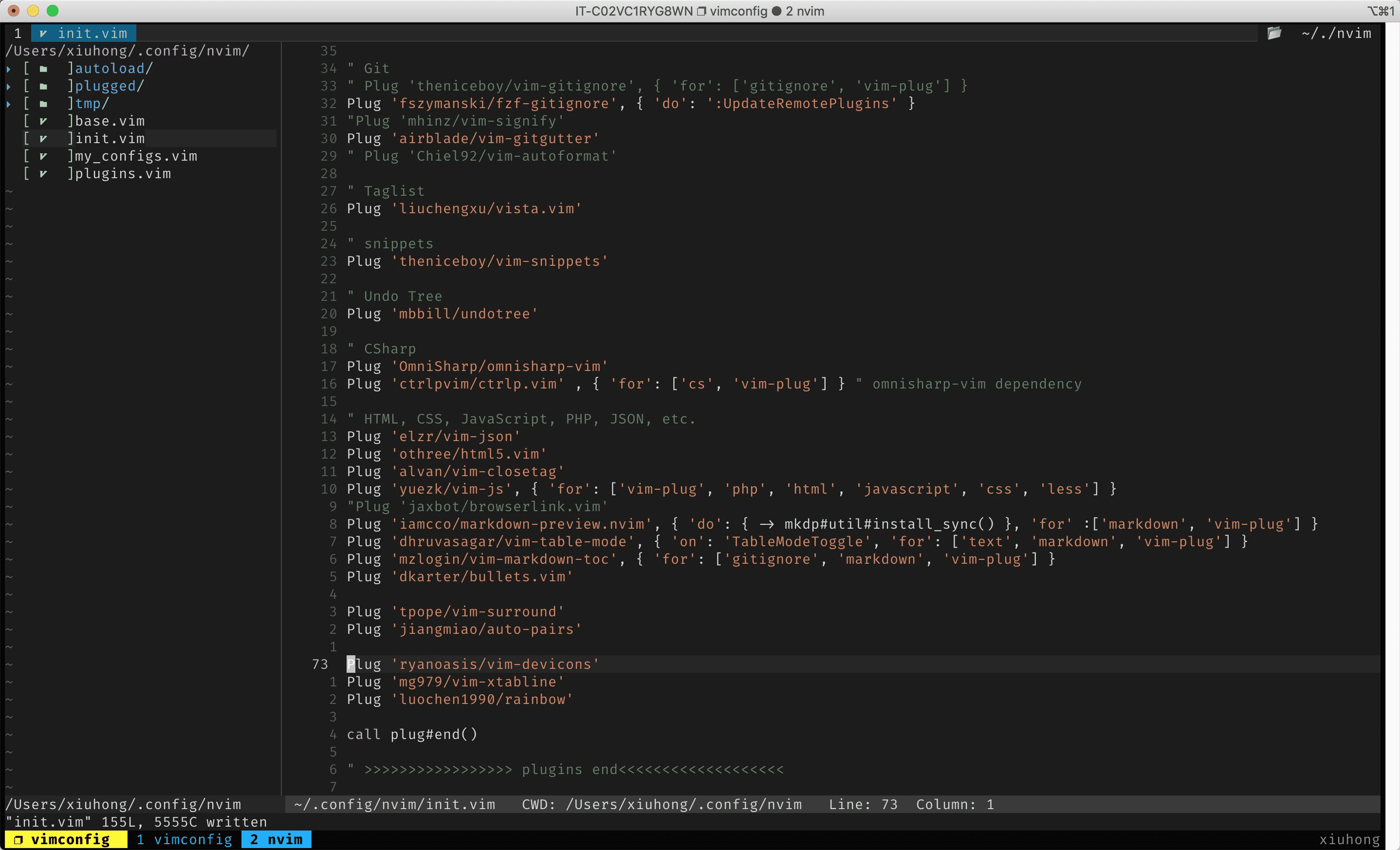Click the call plug#end() line
Image resolution: width=1400 pixels, height=850 pixels.
[412, 735]
